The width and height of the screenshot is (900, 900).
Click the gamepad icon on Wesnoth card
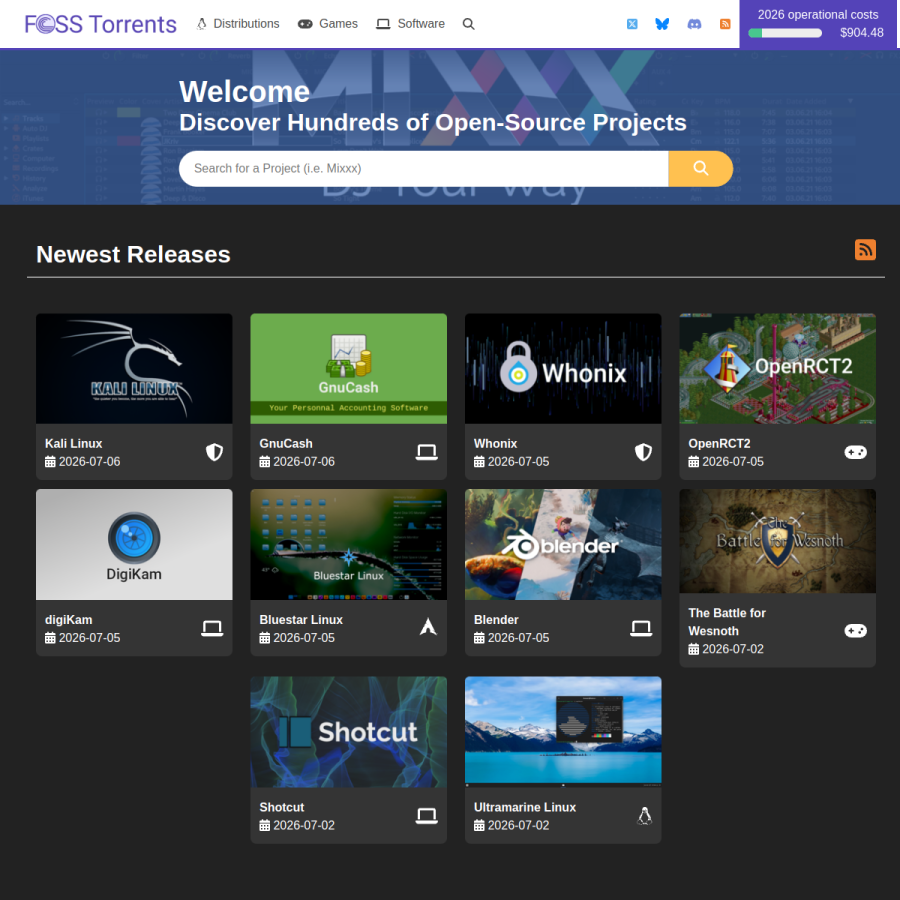[855, 631]
